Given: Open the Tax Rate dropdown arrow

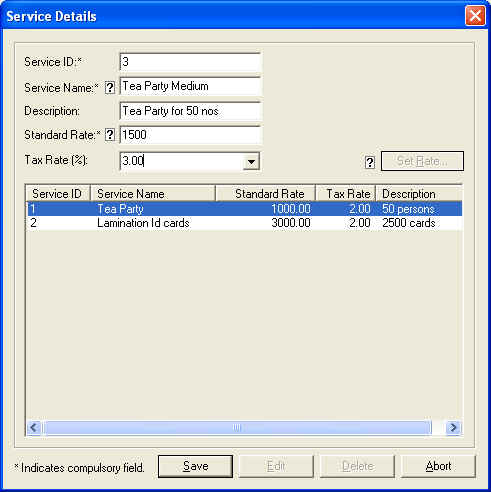Looking at the screenshot, I should coord(251,162).
